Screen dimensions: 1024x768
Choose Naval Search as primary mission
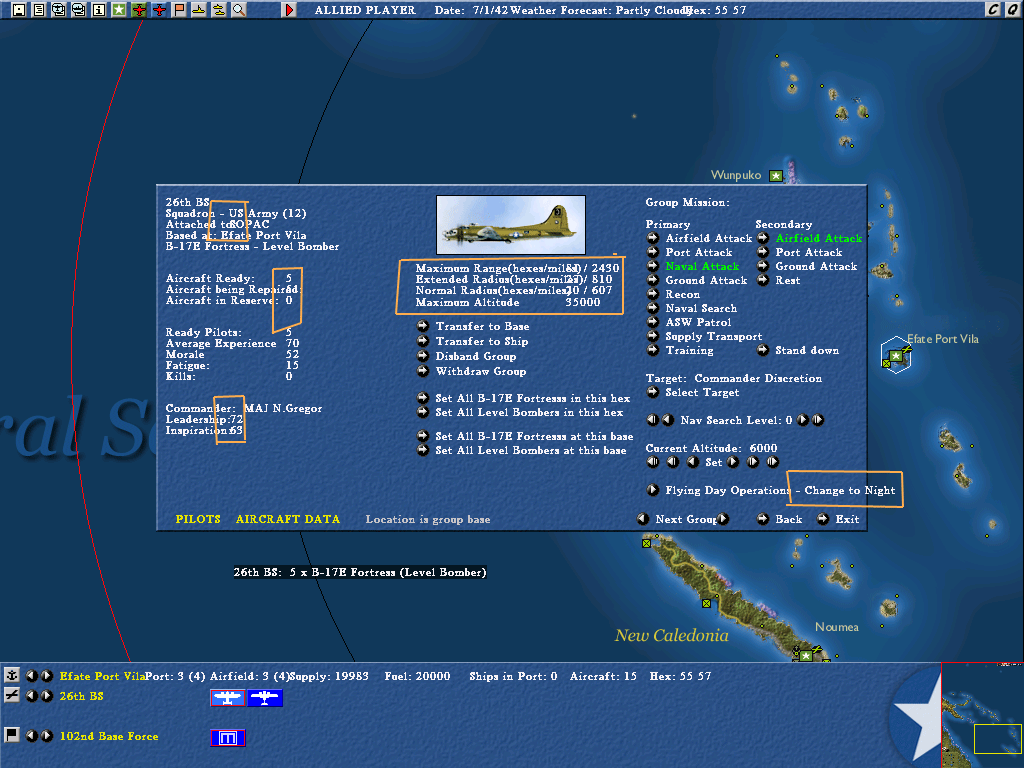click(692, 308)
